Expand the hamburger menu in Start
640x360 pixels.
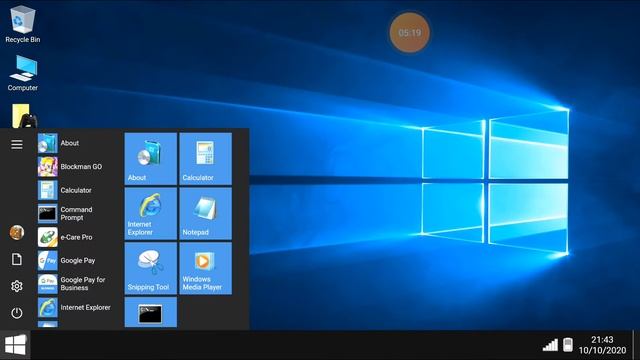point(17,144)
